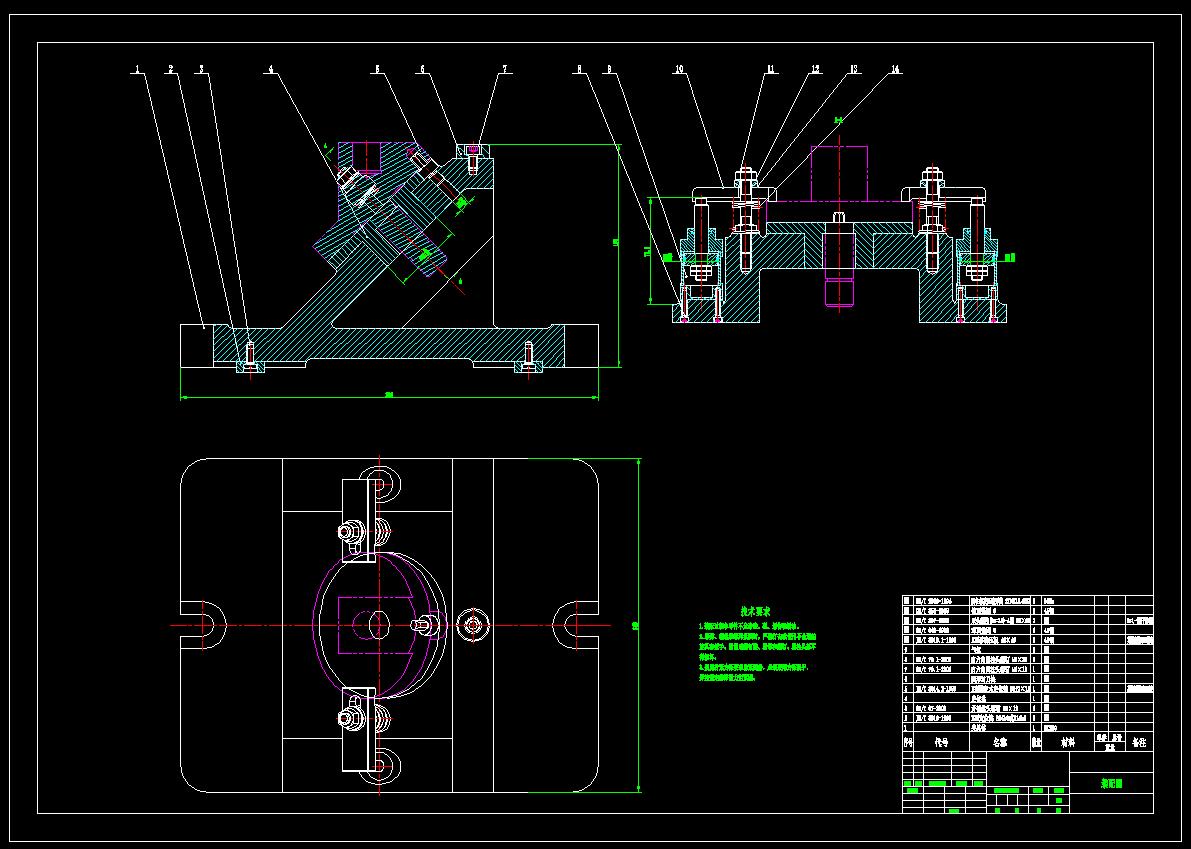The width and height of the screenshot is (1191, 849).
Task: Select part callout number 1
Action: [x=137, y=69]
